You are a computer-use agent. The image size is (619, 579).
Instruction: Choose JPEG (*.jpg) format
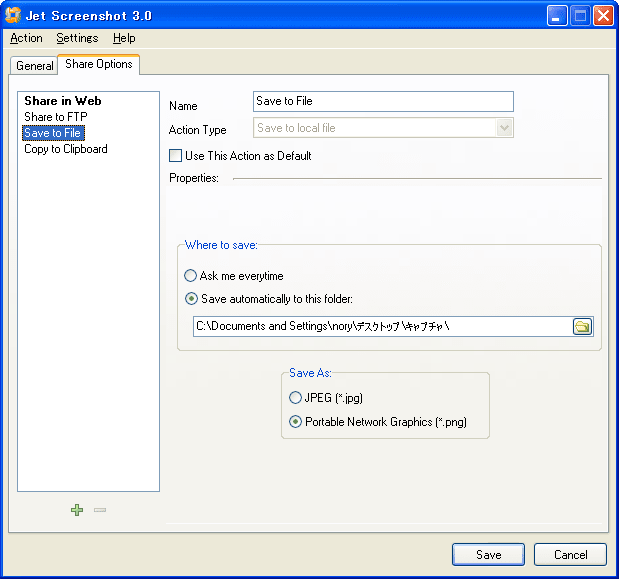(x=296, y=398)
